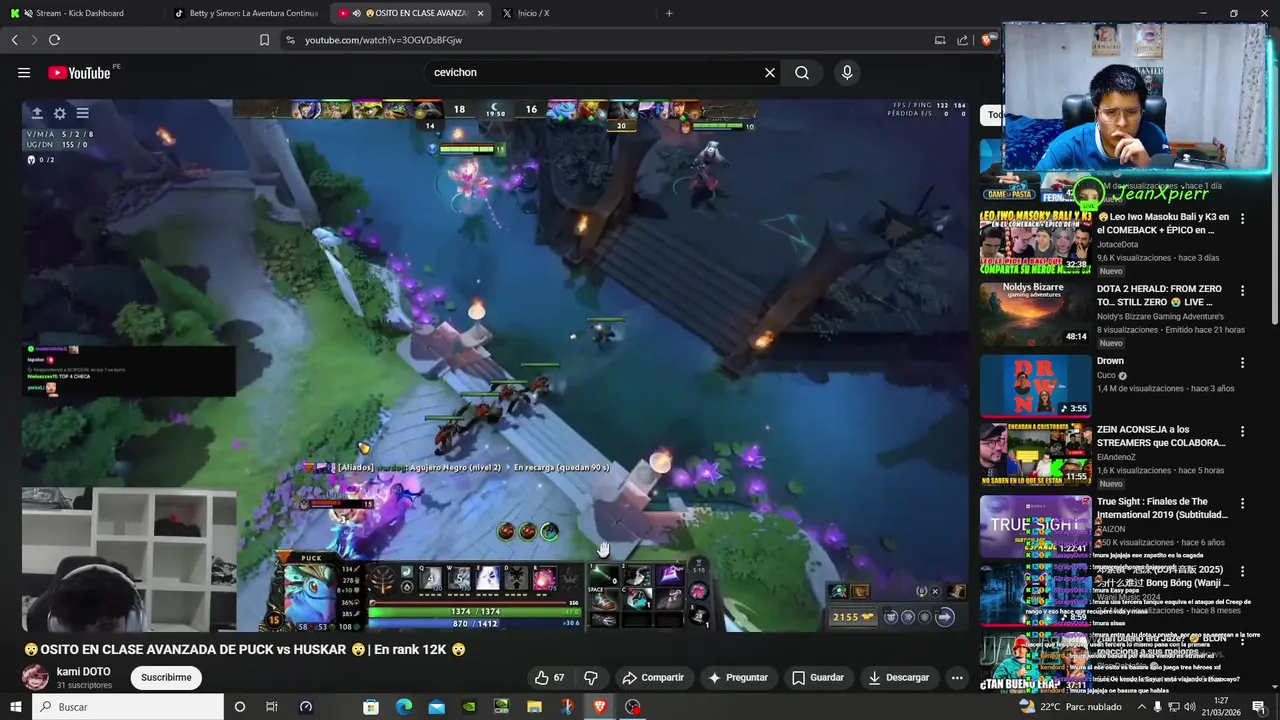Mute audio on the YouTube tab

click(x=357, y=13)
